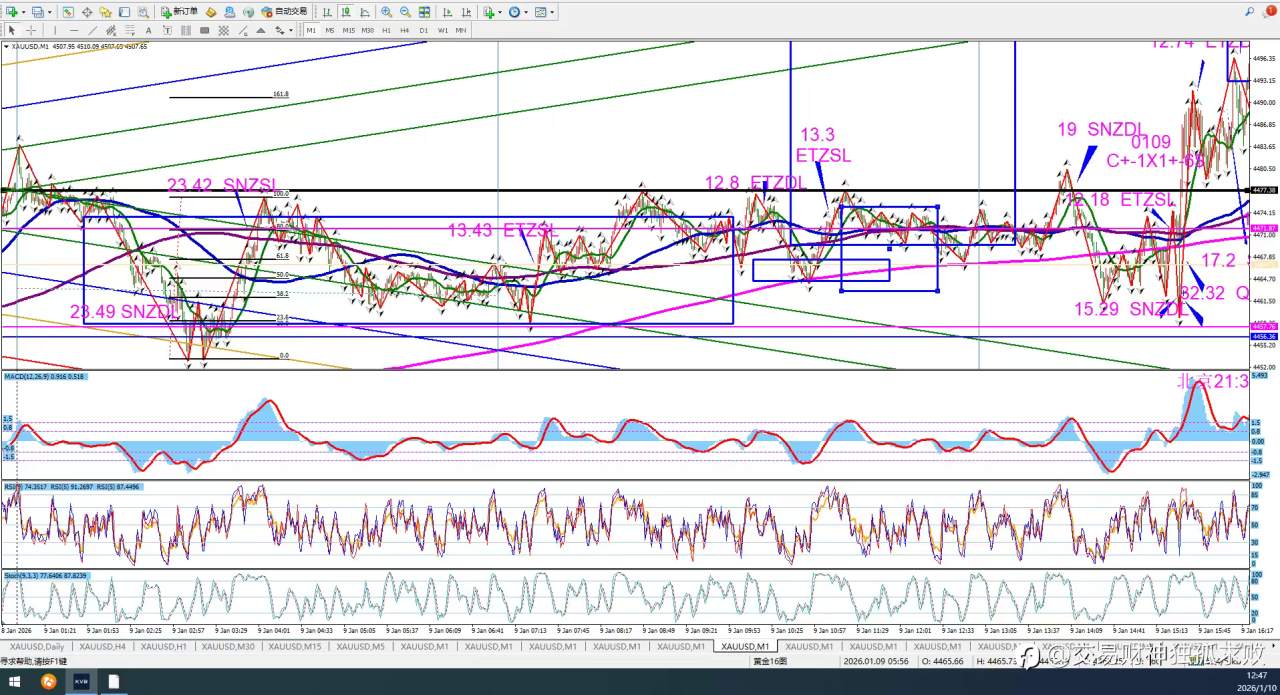Viewport: 1280px width, 695px height.
Task: Switch to the XAUUSD,M30 chart tab
Action: pos(227,646)
